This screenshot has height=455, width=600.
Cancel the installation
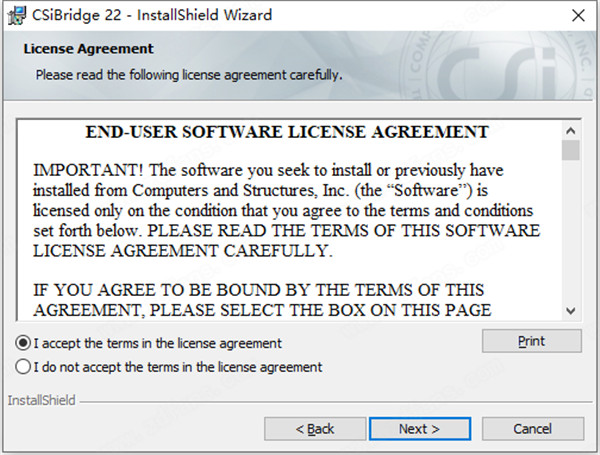pos(533,429)
